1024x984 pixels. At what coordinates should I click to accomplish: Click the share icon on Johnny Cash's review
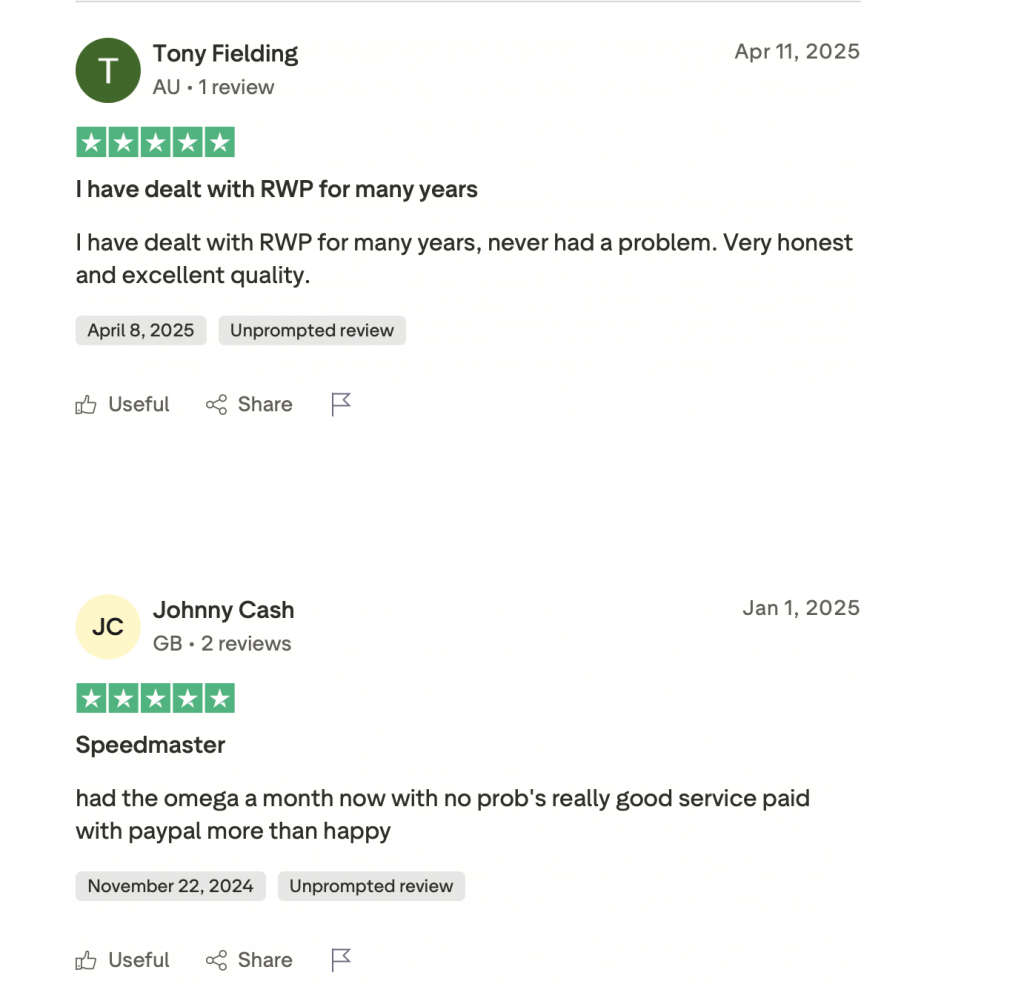[216, 961]
